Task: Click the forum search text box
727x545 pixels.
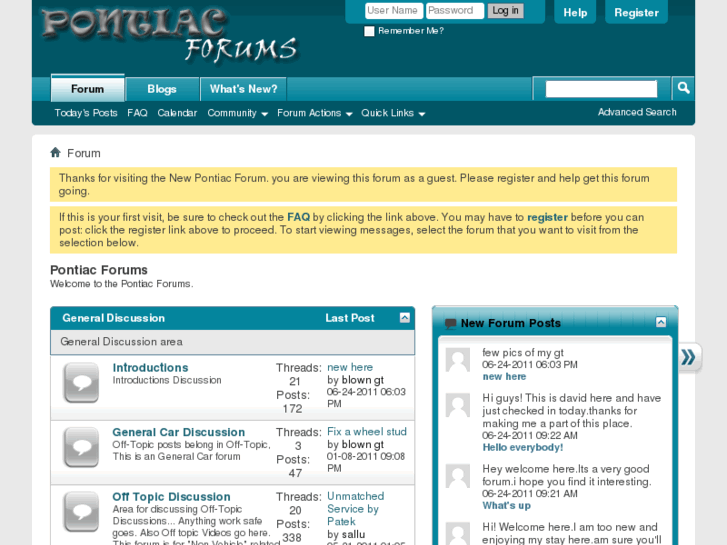Action: point(601,89)
